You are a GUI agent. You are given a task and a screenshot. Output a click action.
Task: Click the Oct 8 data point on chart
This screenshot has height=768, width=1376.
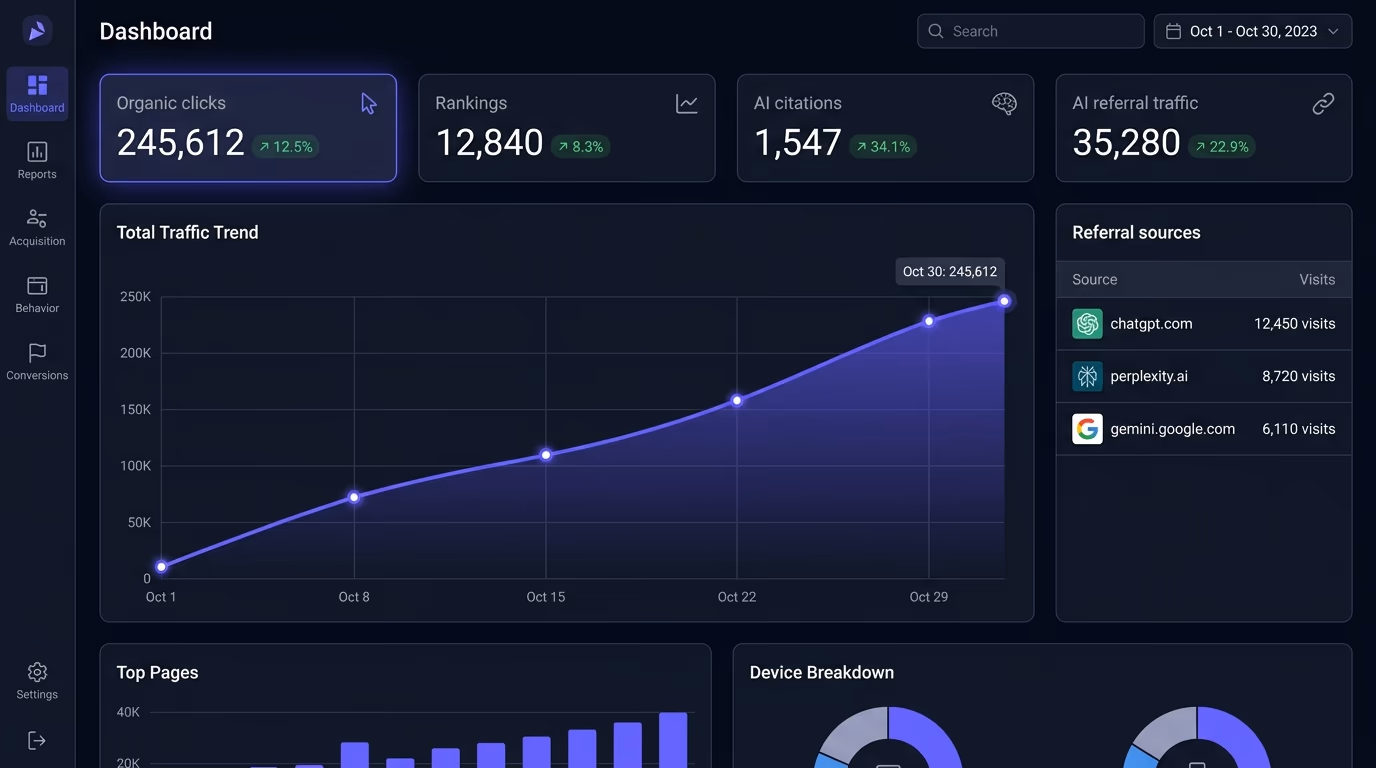point(354,497)
